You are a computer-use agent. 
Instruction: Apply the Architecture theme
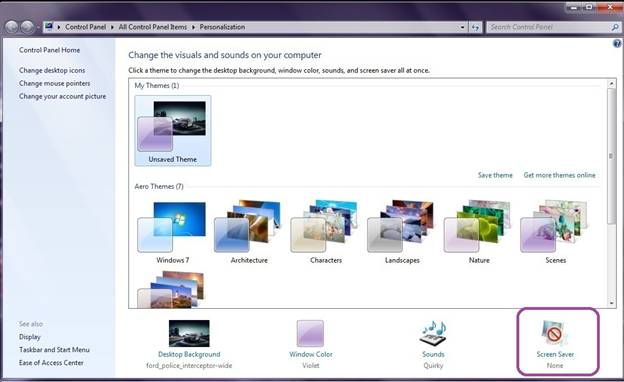click(249, 232)
